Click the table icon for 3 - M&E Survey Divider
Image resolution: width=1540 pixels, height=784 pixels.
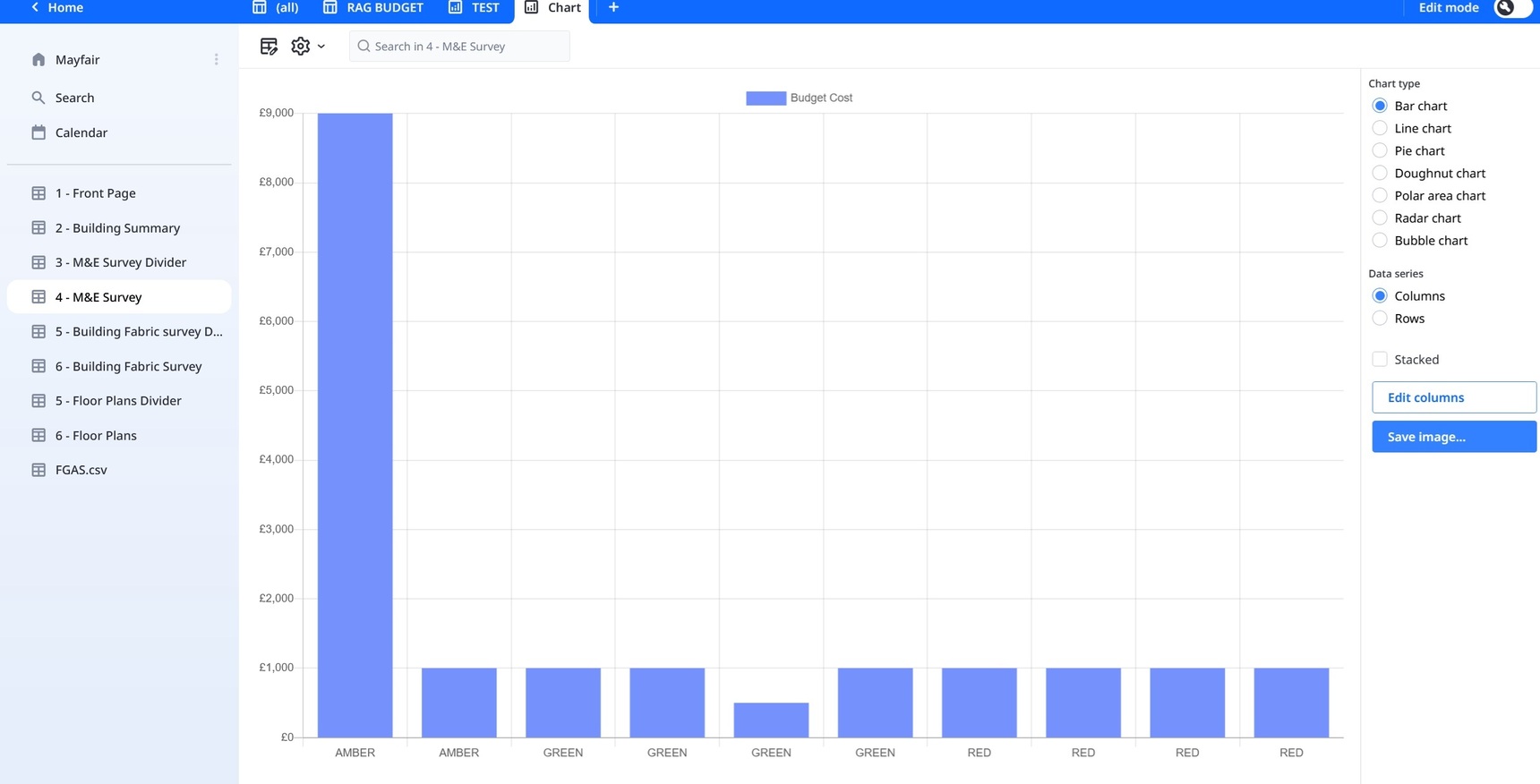click(38, 262)
